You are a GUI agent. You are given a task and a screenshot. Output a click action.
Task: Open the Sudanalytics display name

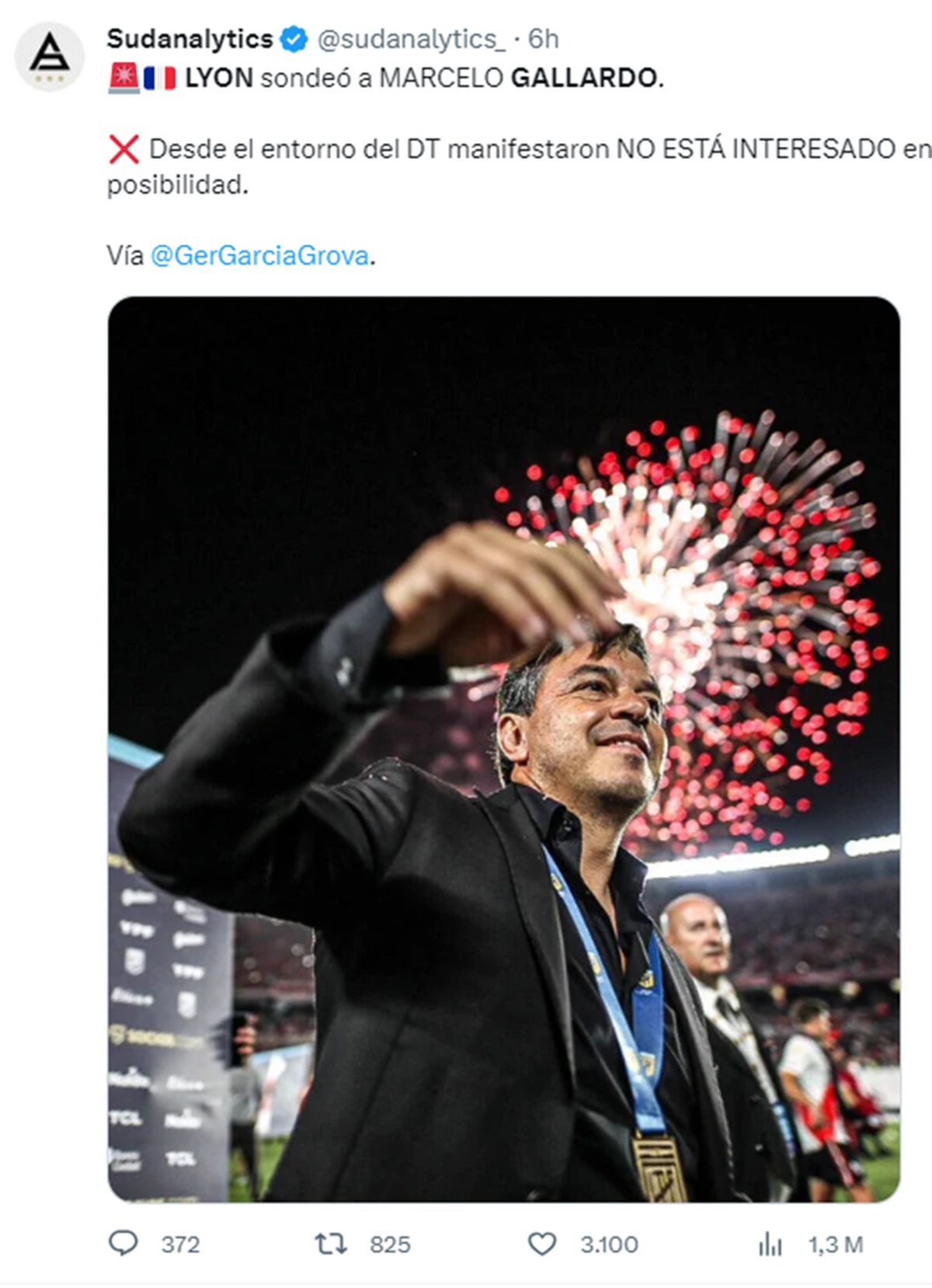click(x=190, y=39)
